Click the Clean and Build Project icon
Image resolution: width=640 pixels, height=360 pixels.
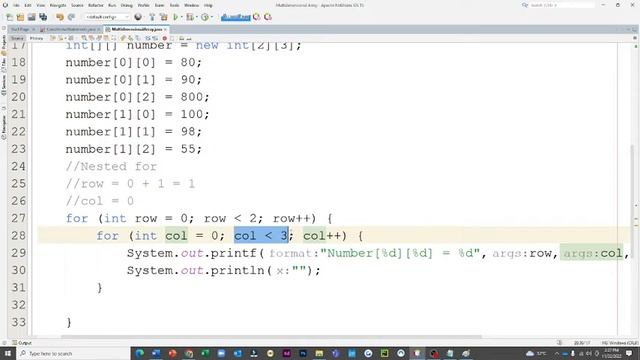tap(164, 17)
